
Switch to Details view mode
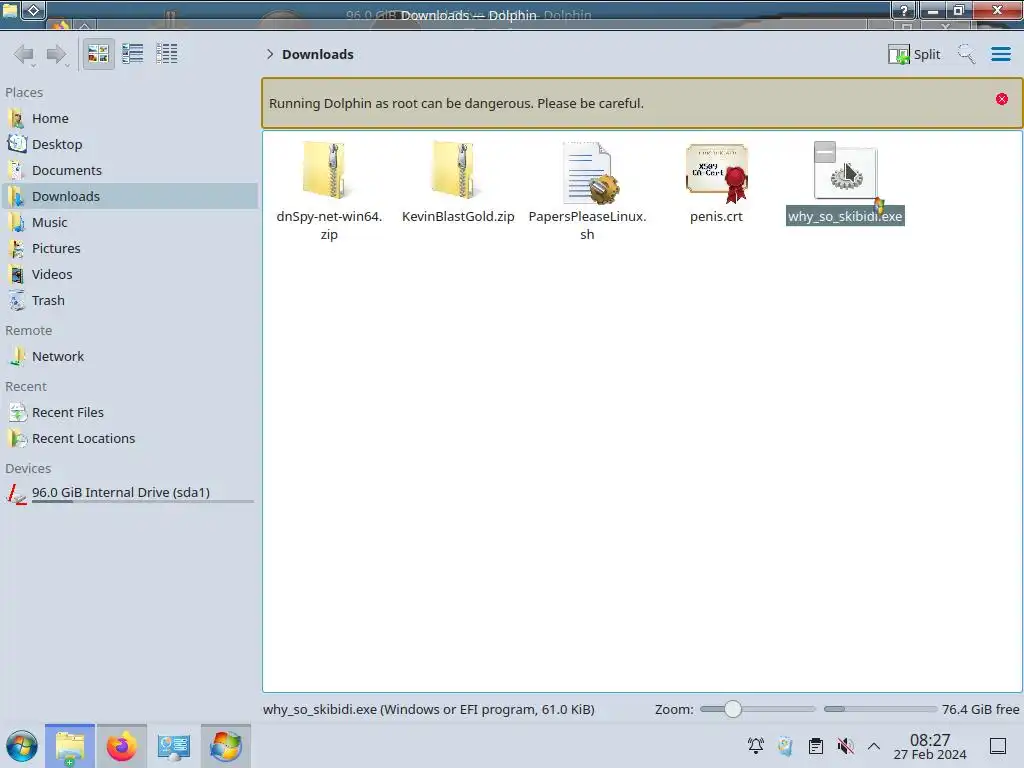[167, 54]
